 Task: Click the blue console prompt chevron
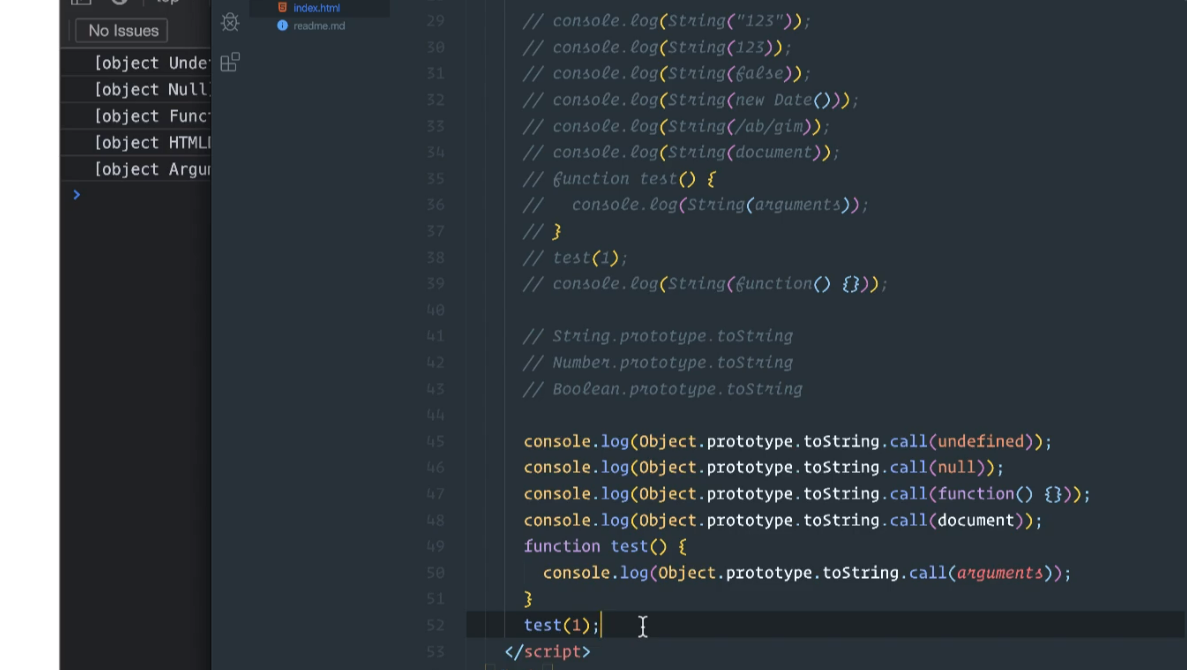76,195
